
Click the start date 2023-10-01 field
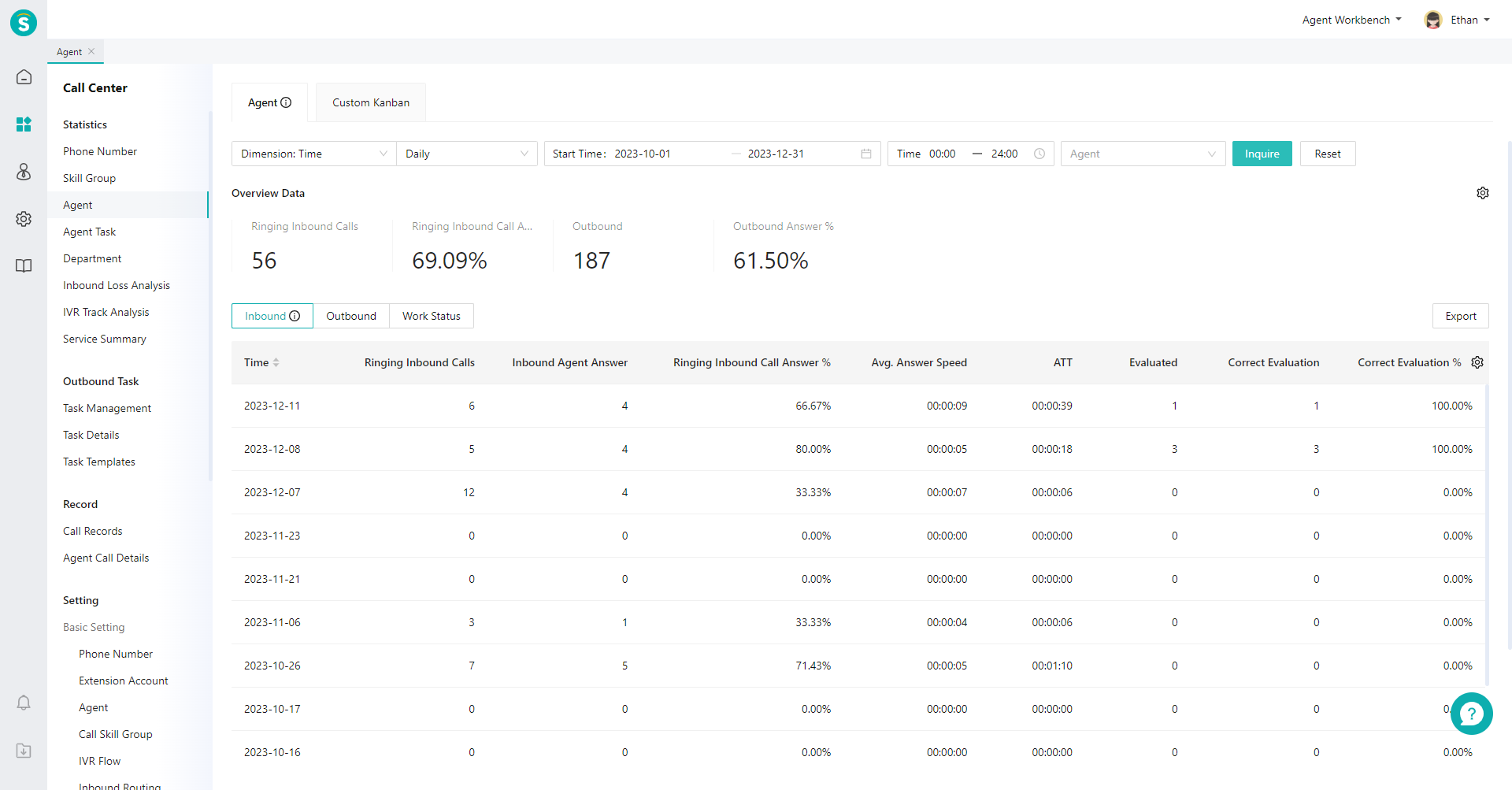tap(643, 154)
